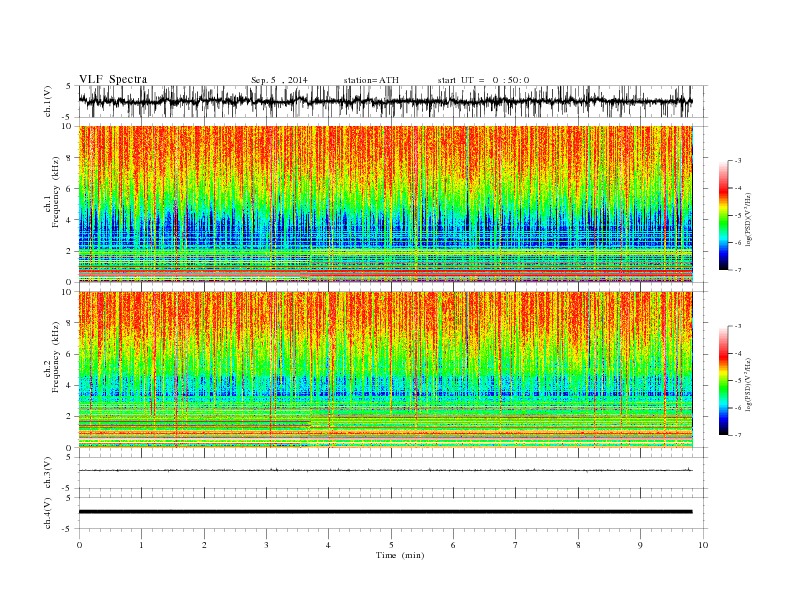Click the "-4" label on ch.2 color bar
The image size is (792, 612).
point(738,353)
